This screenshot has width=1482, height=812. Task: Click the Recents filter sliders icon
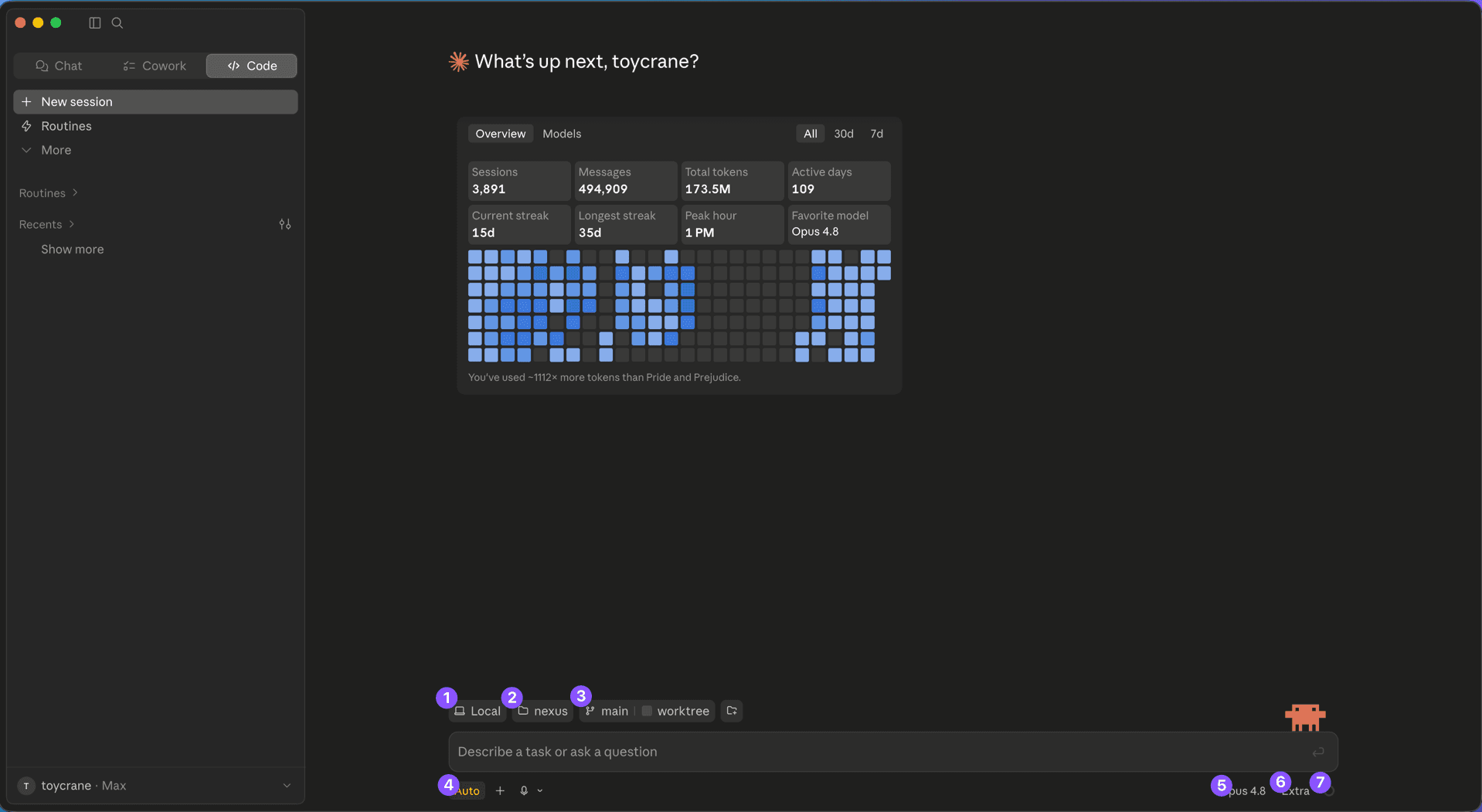tap(285, 224)
